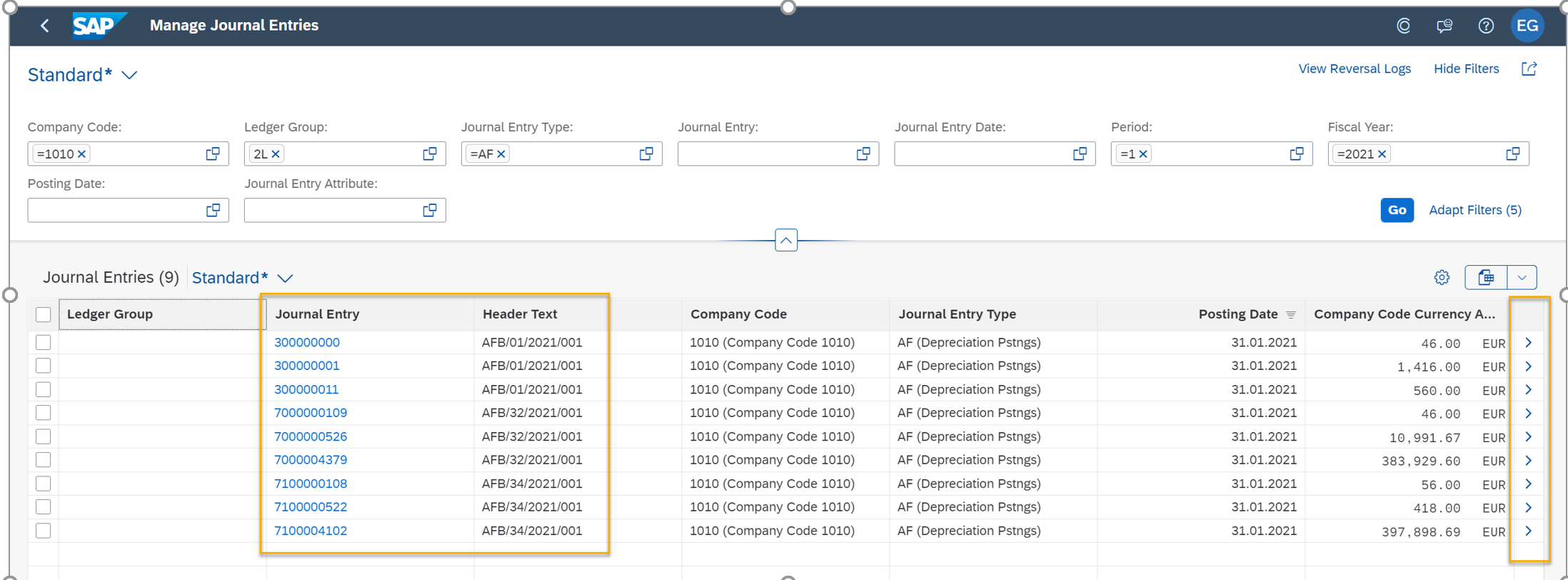Select the row for entry 7000000109

[x=44, y=413]
